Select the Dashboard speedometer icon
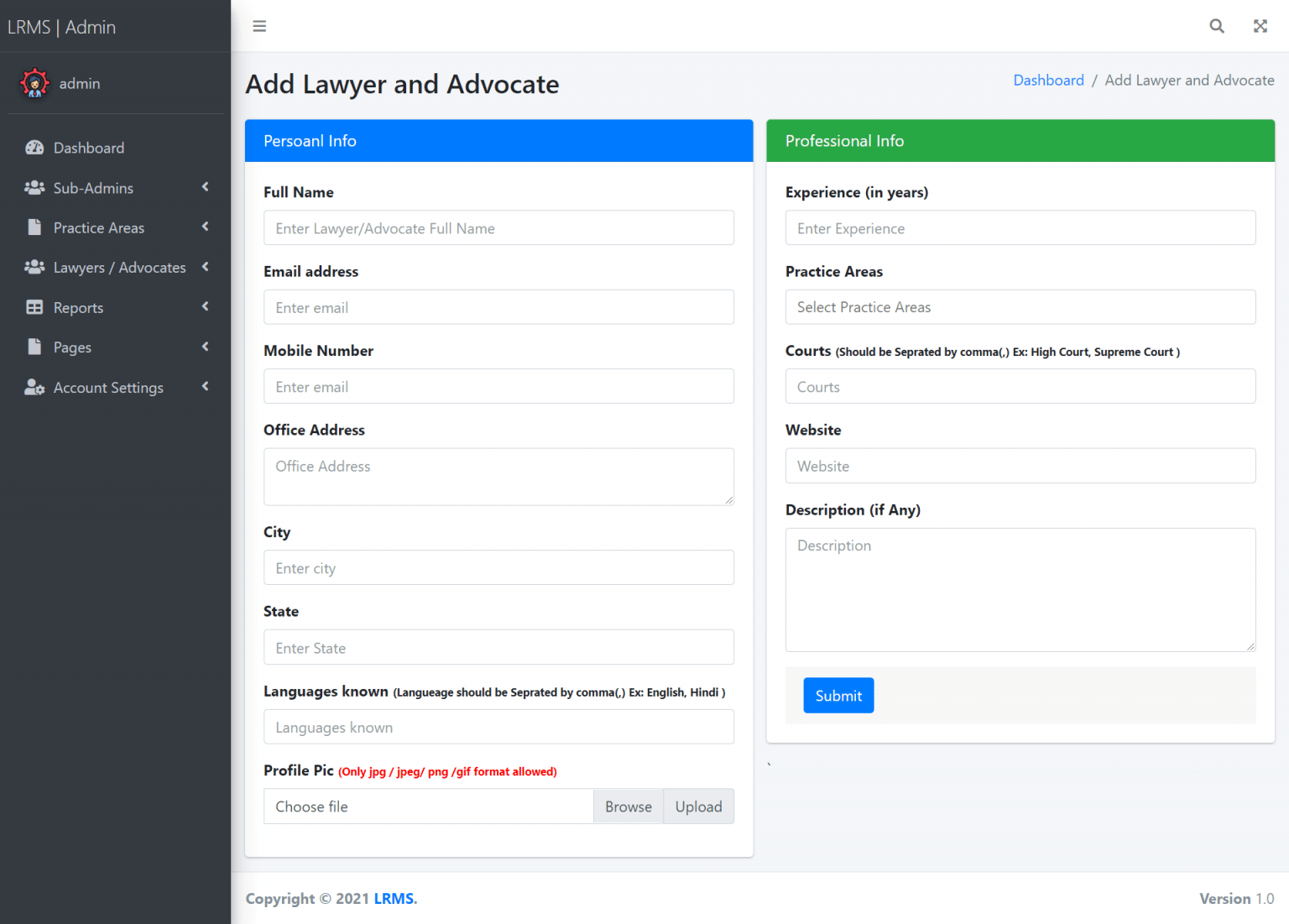 click(34, 148)
